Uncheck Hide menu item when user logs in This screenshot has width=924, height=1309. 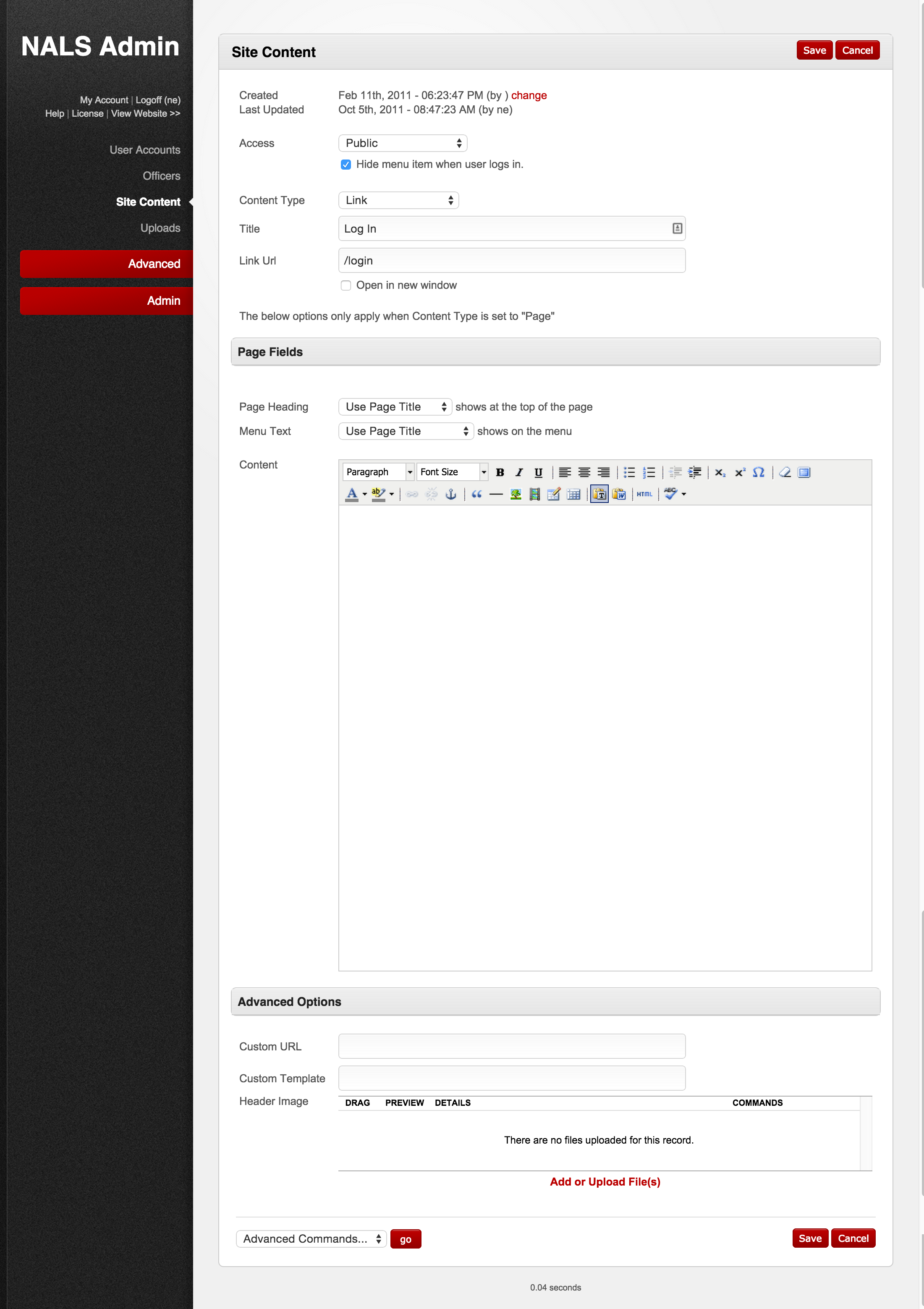pyautogui.click(x=346, y=165)
